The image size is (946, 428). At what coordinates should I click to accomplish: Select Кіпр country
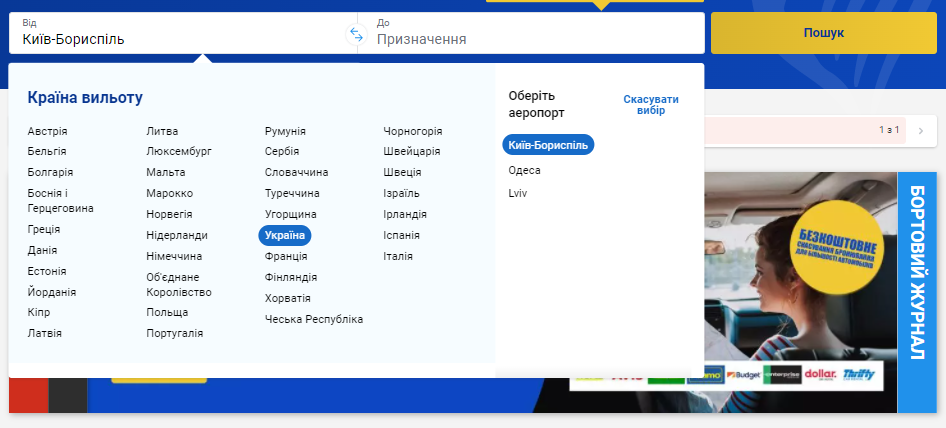coord(39,312)
